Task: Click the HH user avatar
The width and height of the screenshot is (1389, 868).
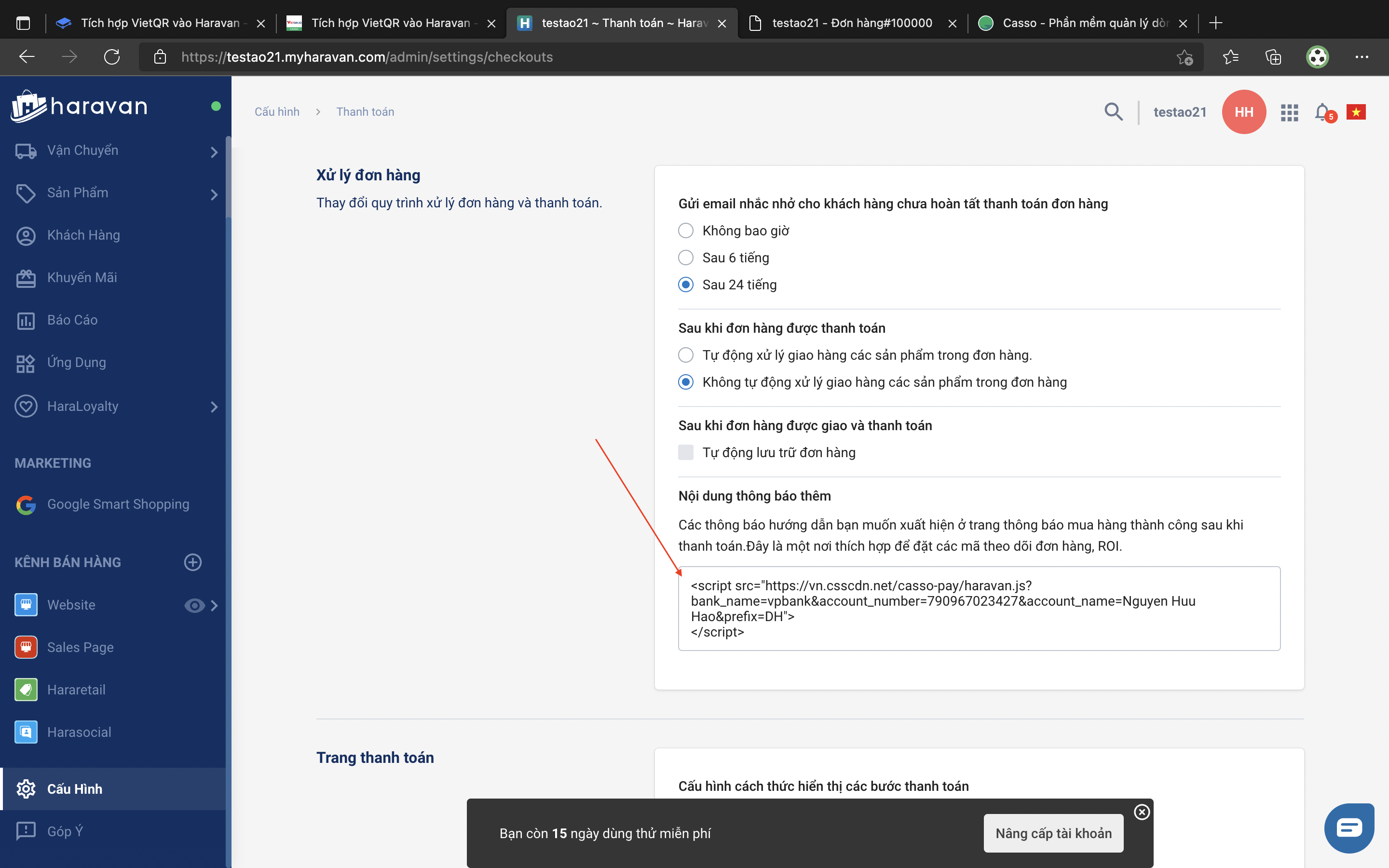Action: (1244, 112)
